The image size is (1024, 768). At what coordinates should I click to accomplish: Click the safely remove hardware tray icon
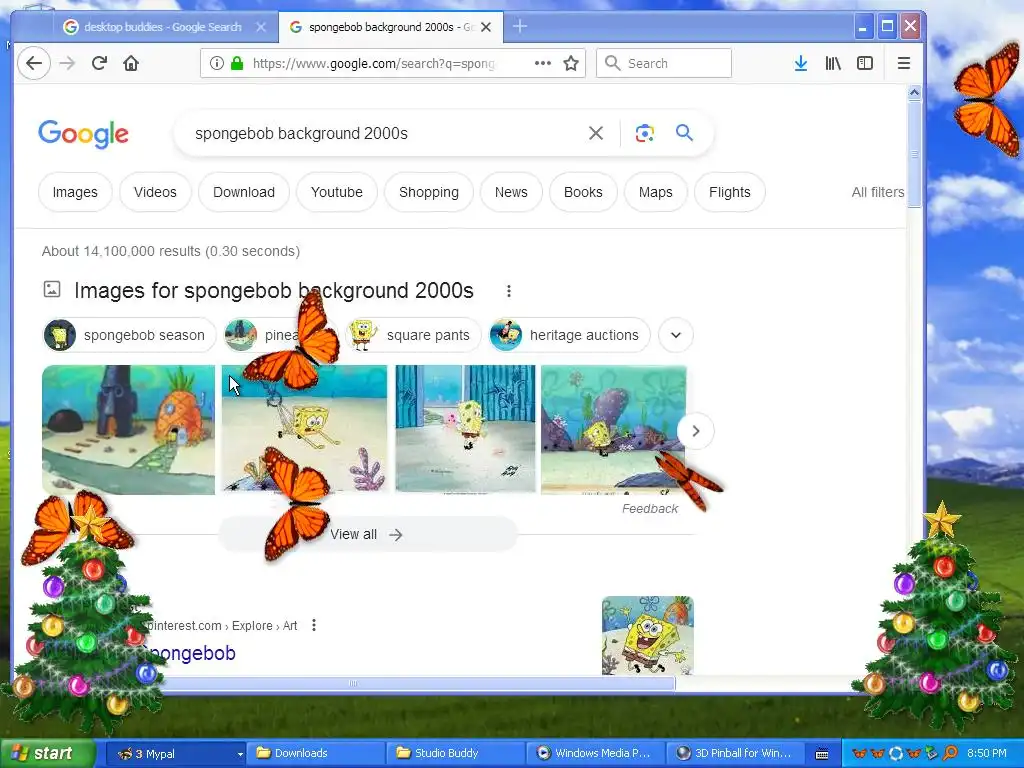click(932, 754)
